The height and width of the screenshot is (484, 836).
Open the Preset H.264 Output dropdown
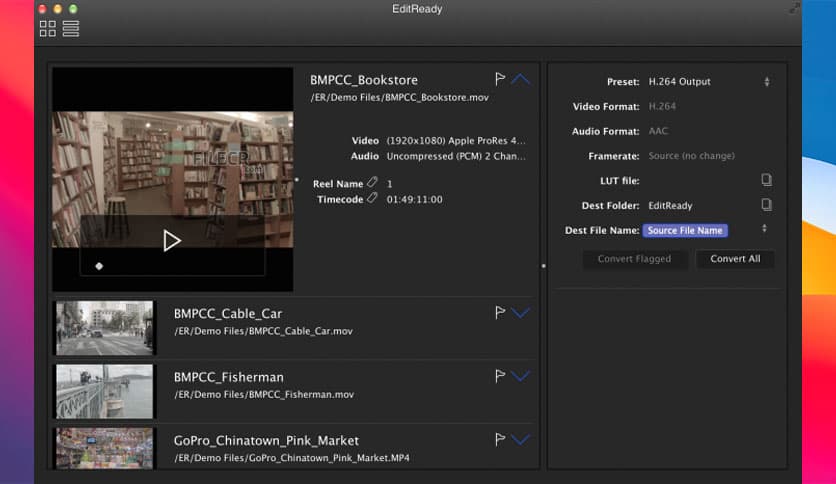click(x=766, y=82)
